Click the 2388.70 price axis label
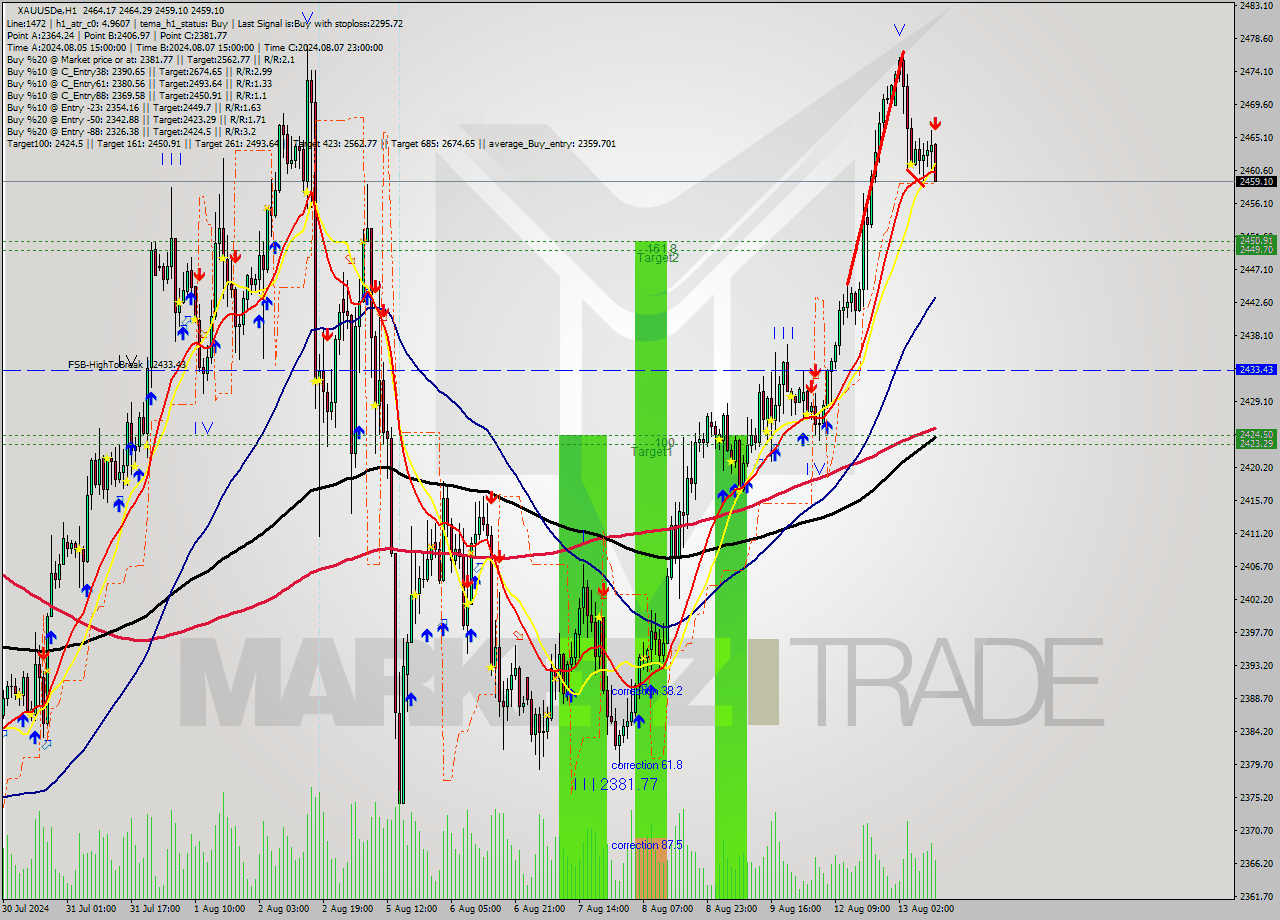This screenshot has width=1280, height=920. tap(1256, 698)
